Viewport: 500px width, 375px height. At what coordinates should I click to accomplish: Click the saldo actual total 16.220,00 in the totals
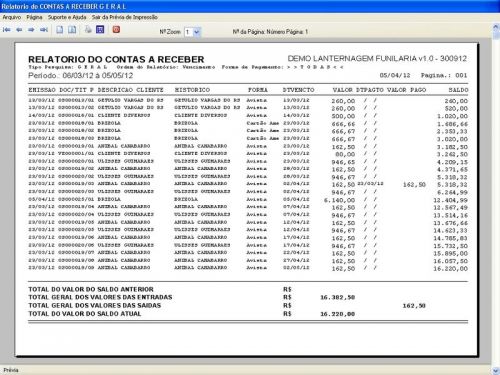click(x=337, y=314)
